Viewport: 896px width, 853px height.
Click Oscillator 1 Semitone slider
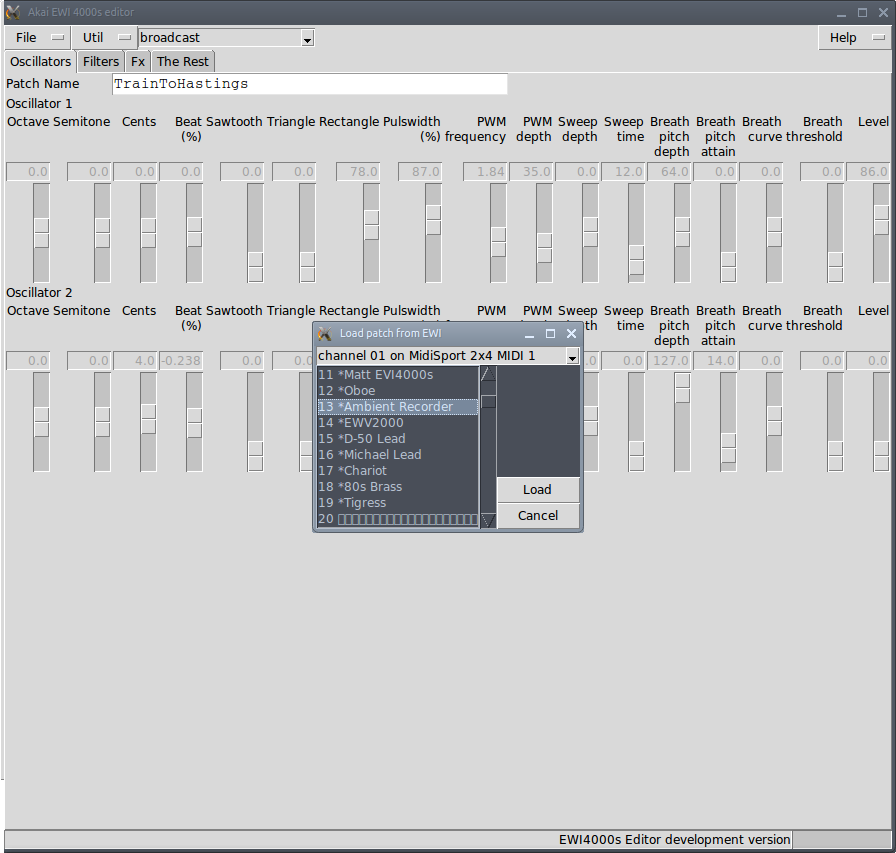pyautogui.click(x=102, y=233)
